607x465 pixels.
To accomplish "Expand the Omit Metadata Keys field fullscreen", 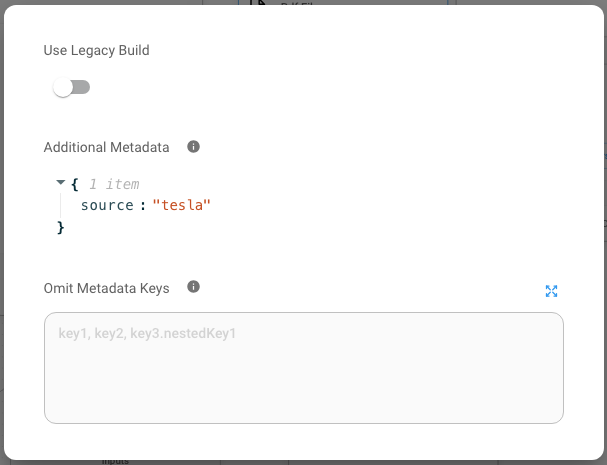I will [x=551, y=291].
